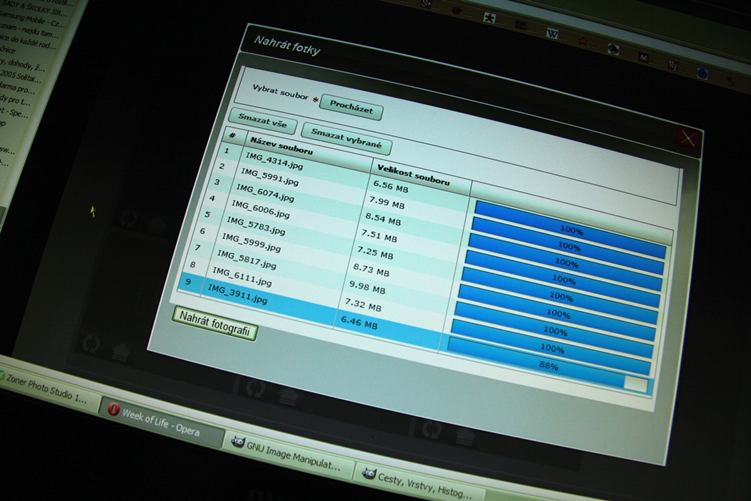Click the Nahrát fotografii upload button
The image size is (751, 501).
(x=215, y=324)
